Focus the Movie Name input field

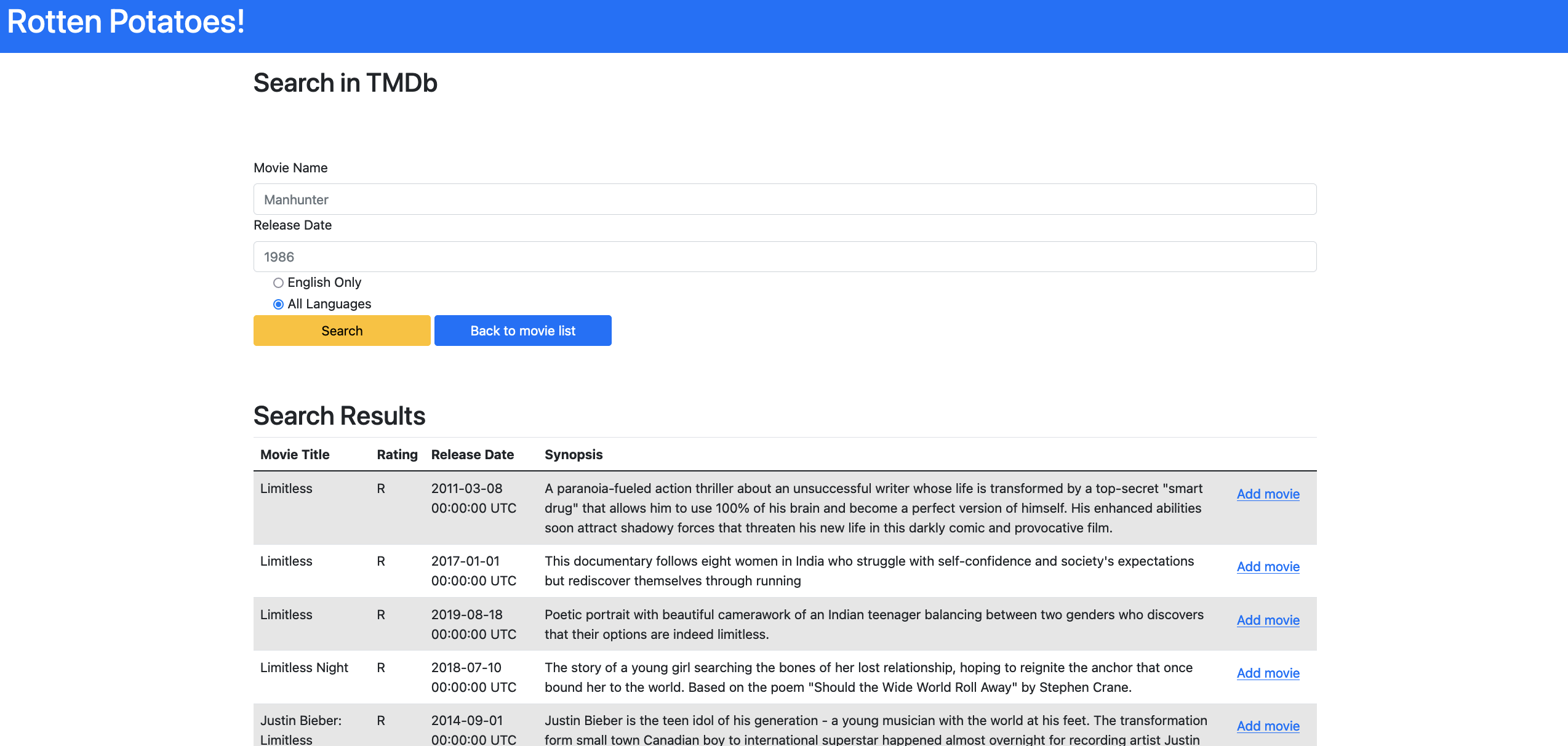(x=785, y=199)
